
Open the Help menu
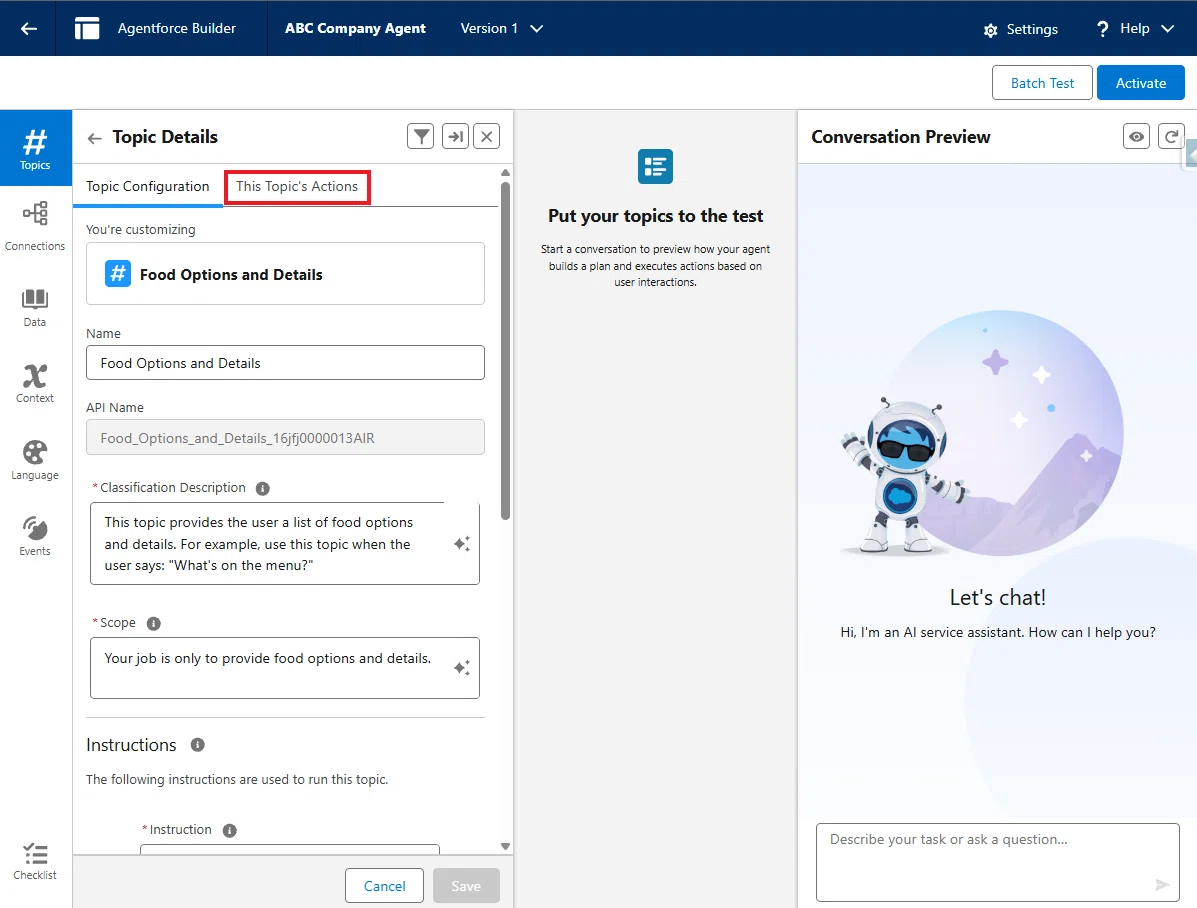coord(1134,28)
